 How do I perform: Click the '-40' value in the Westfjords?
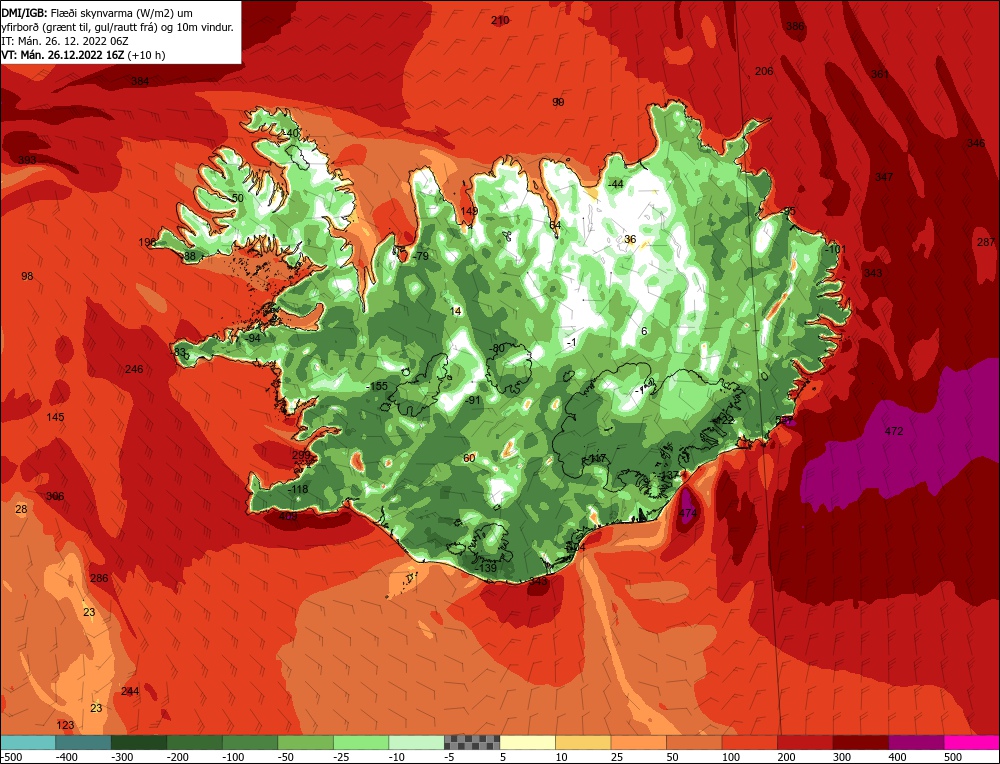click(290, 133)
